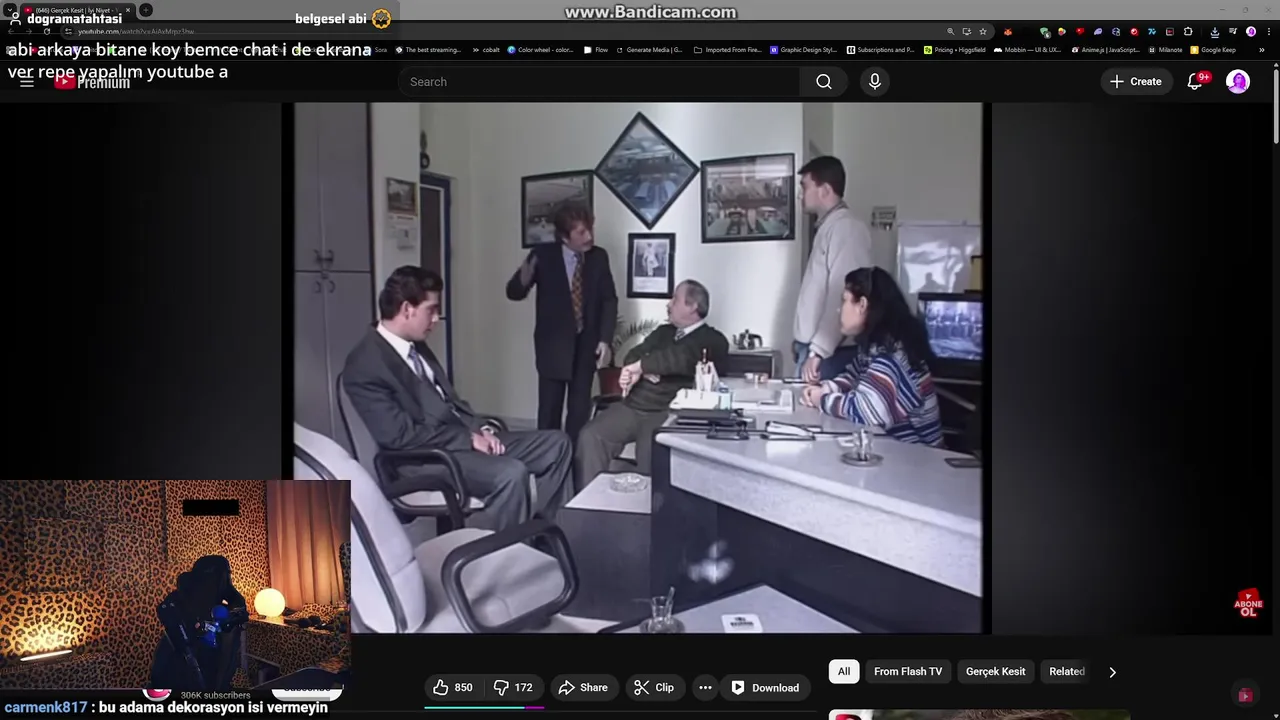Image resolution: width=1280 pixels, height=720 pixels.
Task: Open the notifications bell
Action: pyautogui.click(x=1195, y=82)
